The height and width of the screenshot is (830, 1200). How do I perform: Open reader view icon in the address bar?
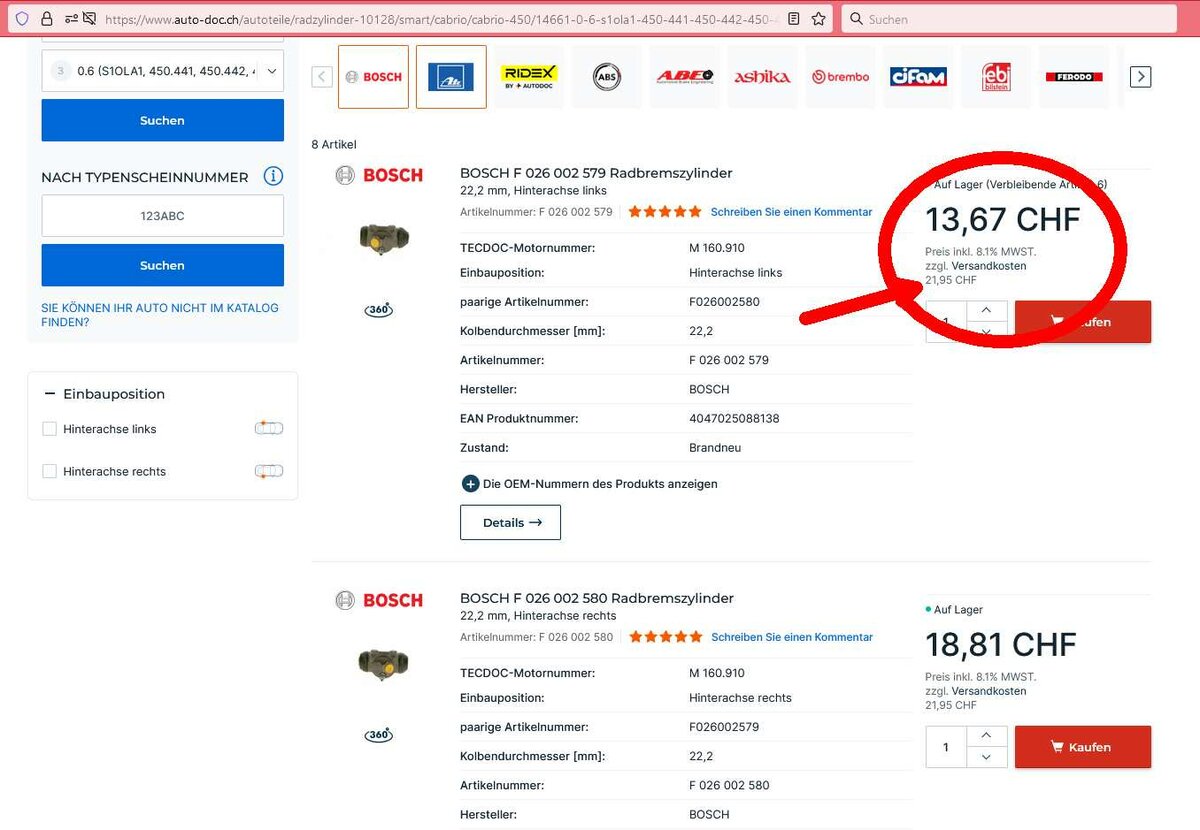[794, 19]
